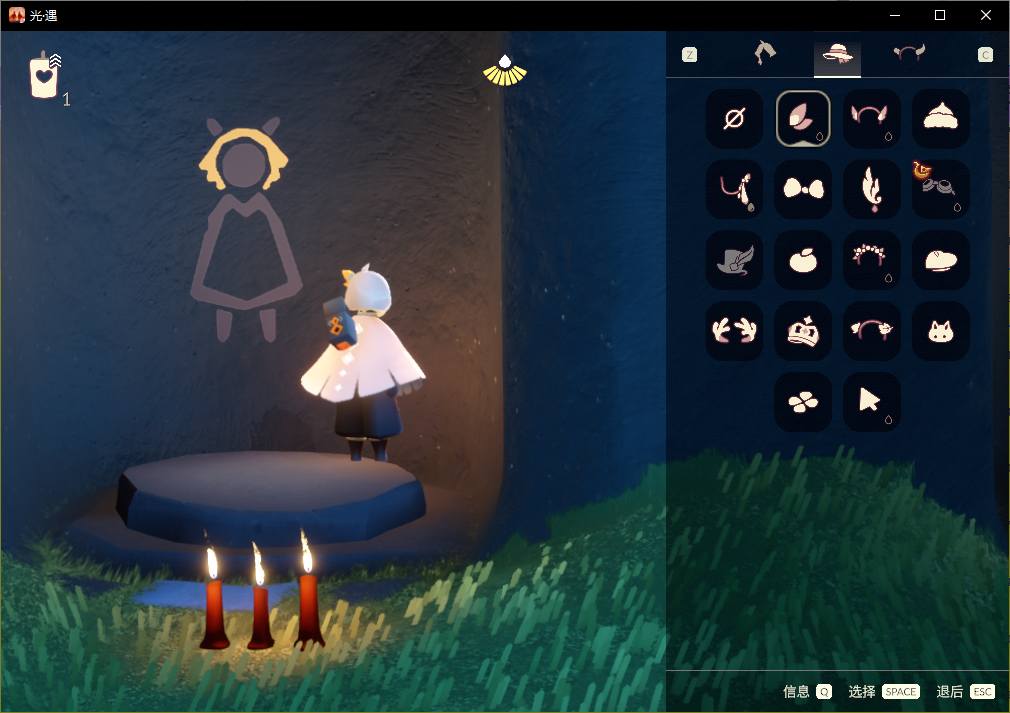The height and width of the screenshot is (713, 1010).
Task: Maximize the 光·遇 game window
Action: coord(940,15)
